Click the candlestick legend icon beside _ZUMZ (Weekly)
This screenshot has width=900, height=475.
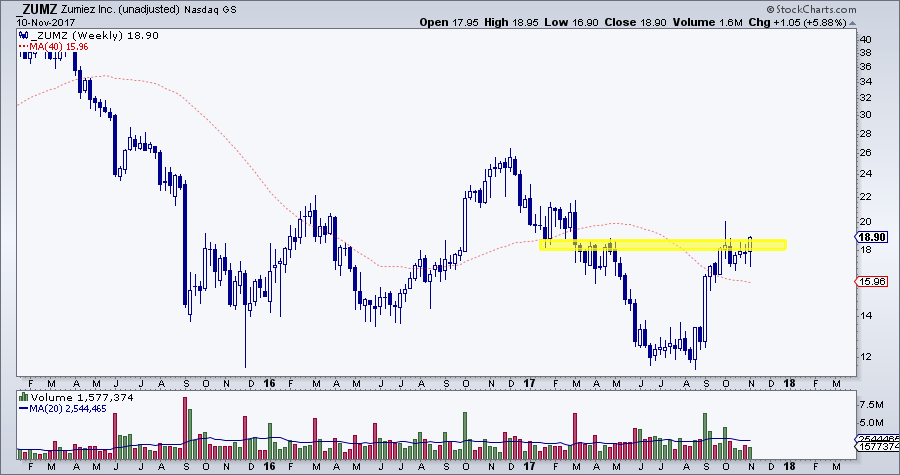pos(22,36)
